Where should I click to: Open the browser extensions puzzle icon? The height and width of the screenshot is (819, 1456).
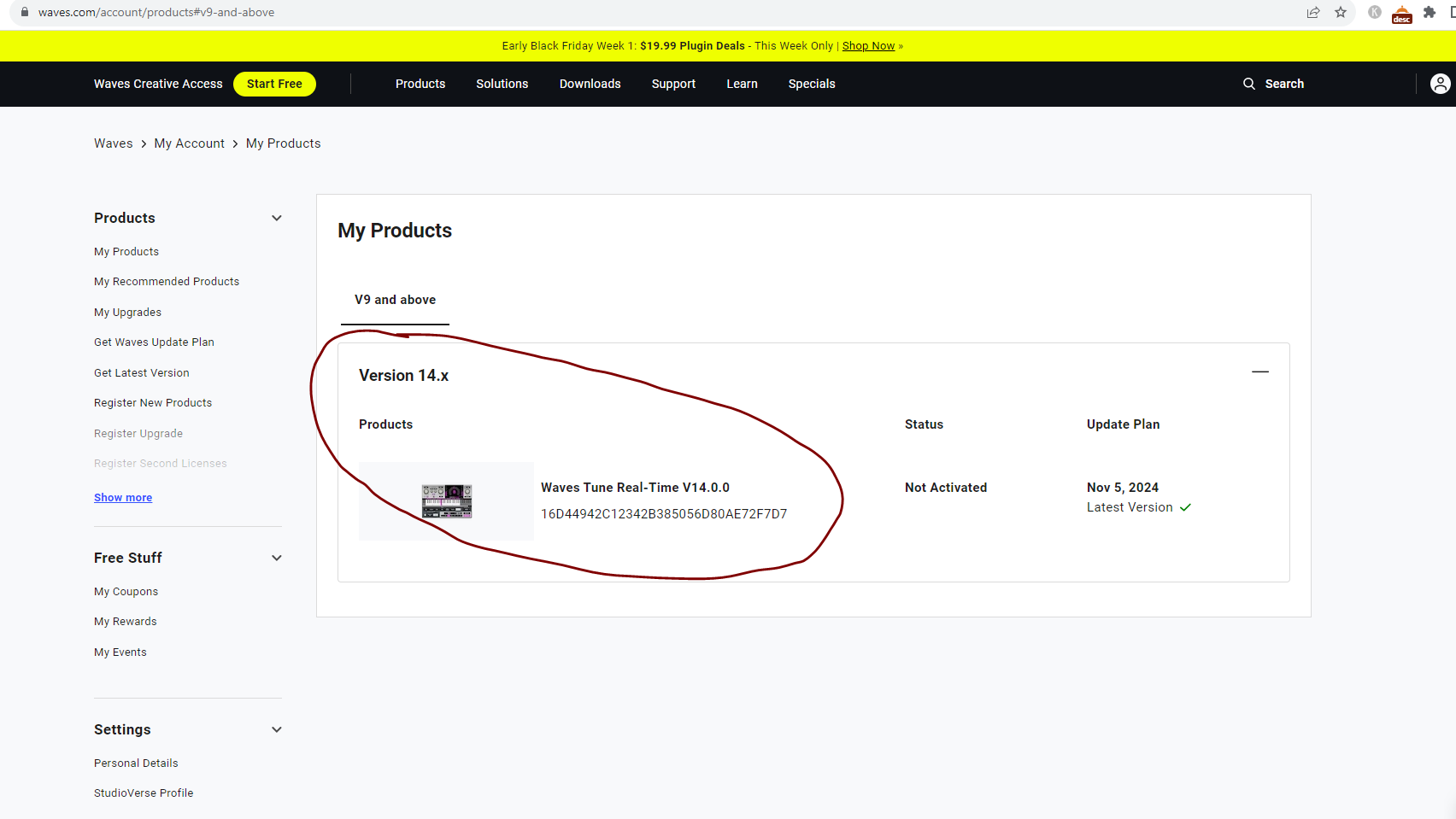point(1430,12)
